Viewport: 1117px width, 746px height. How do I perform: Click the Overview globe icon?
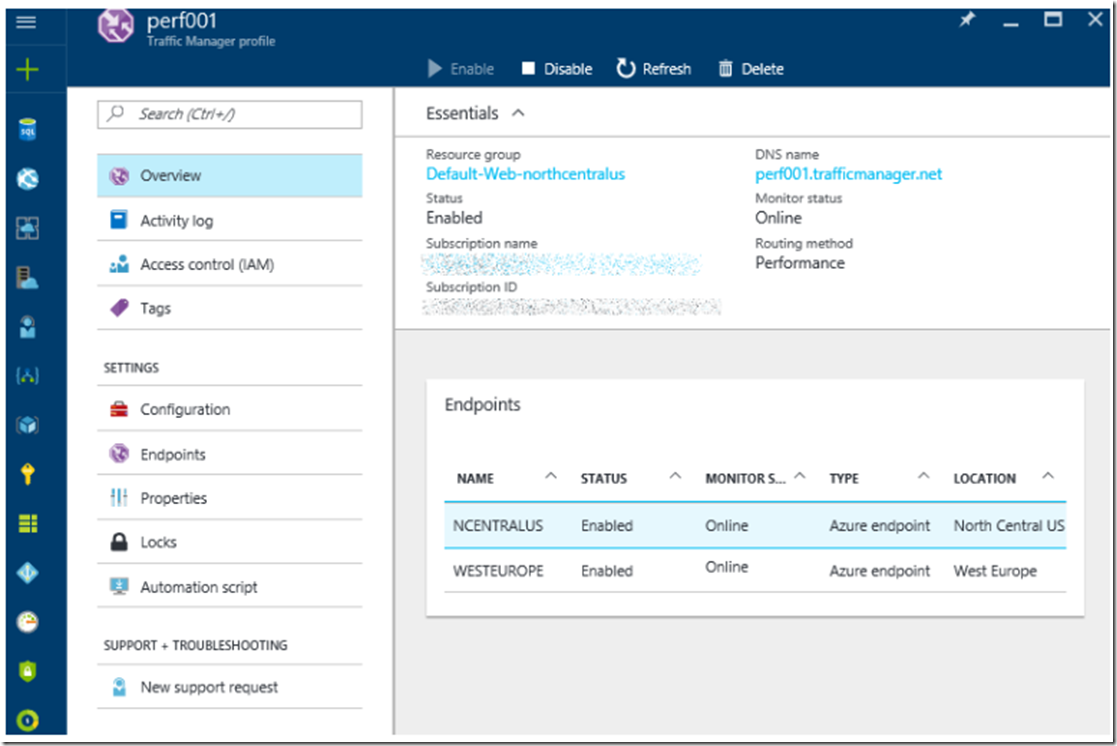(119, 176)
